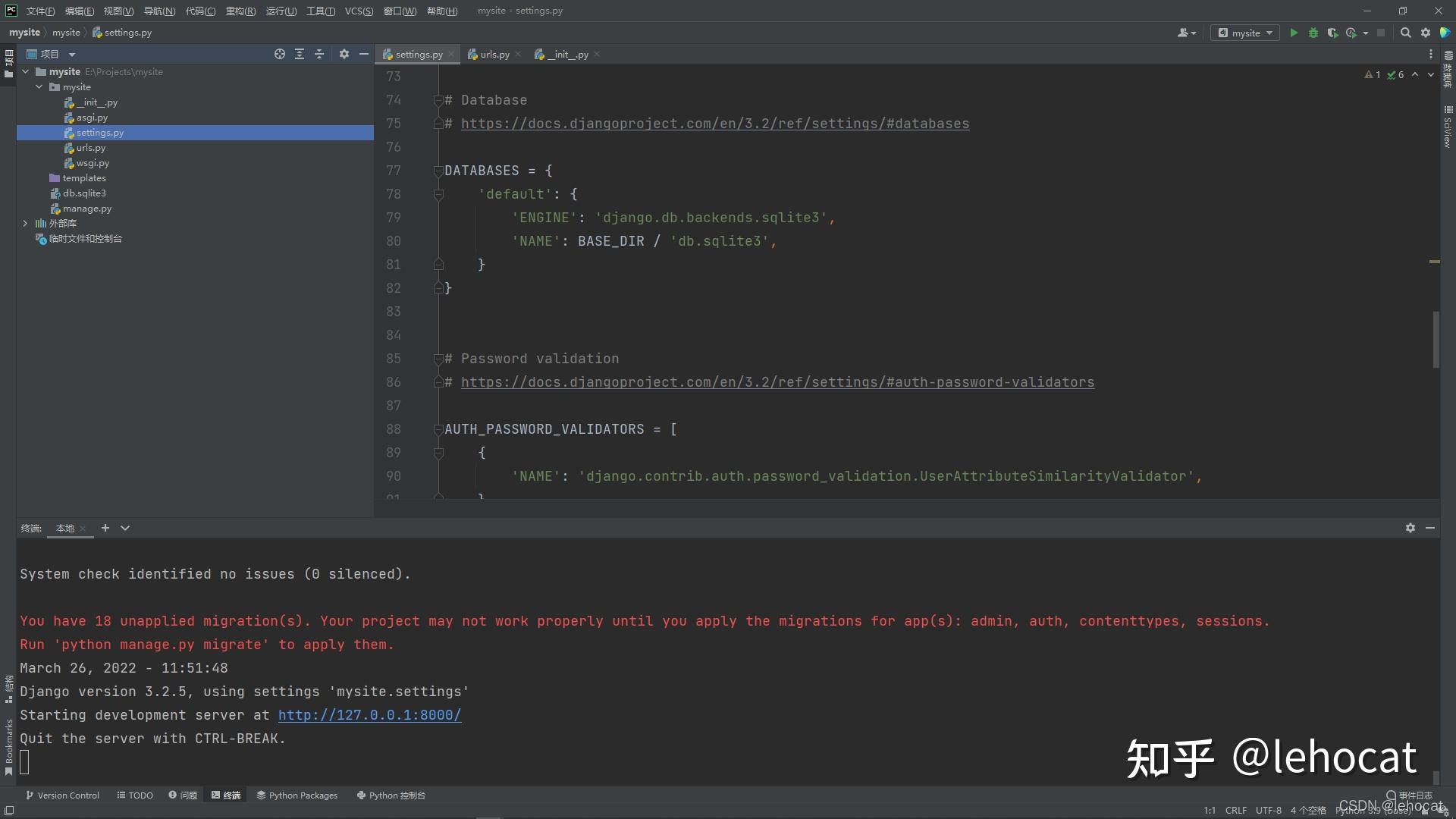The image size is (1456, 819).
Task: Click the locate-file target icon in the project panel
Action: tap(280, 54)
